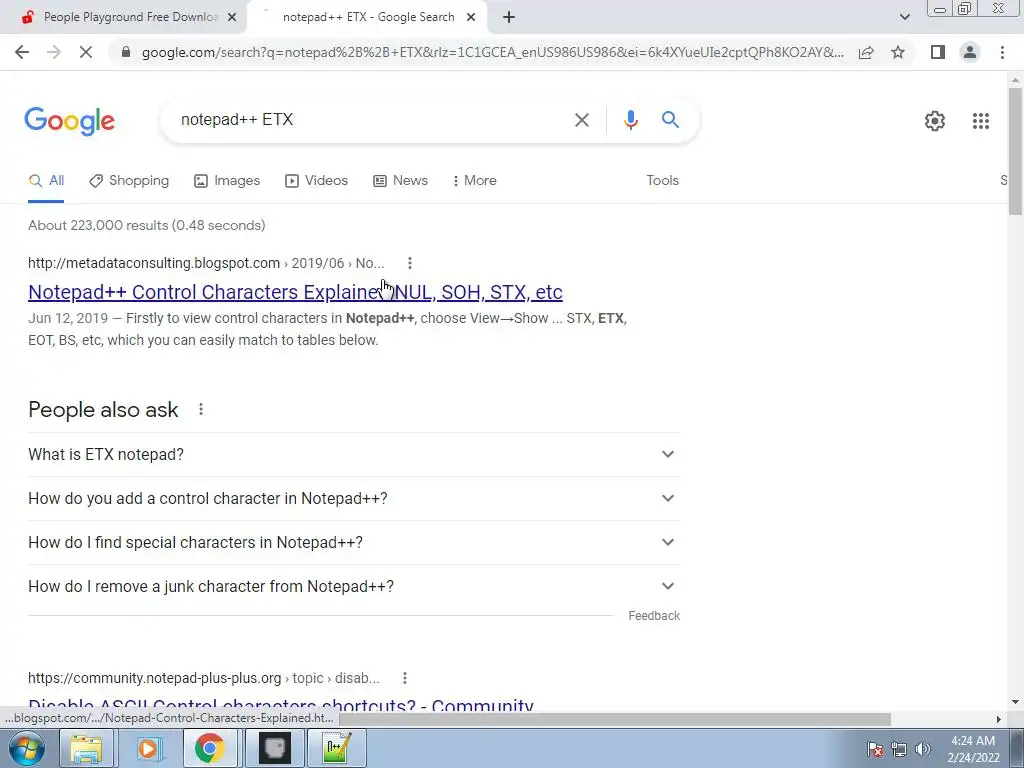This screenshot has width=1024, height=768.
Task: Open Chrome three-dot menu
Action: coord(1002,52)
